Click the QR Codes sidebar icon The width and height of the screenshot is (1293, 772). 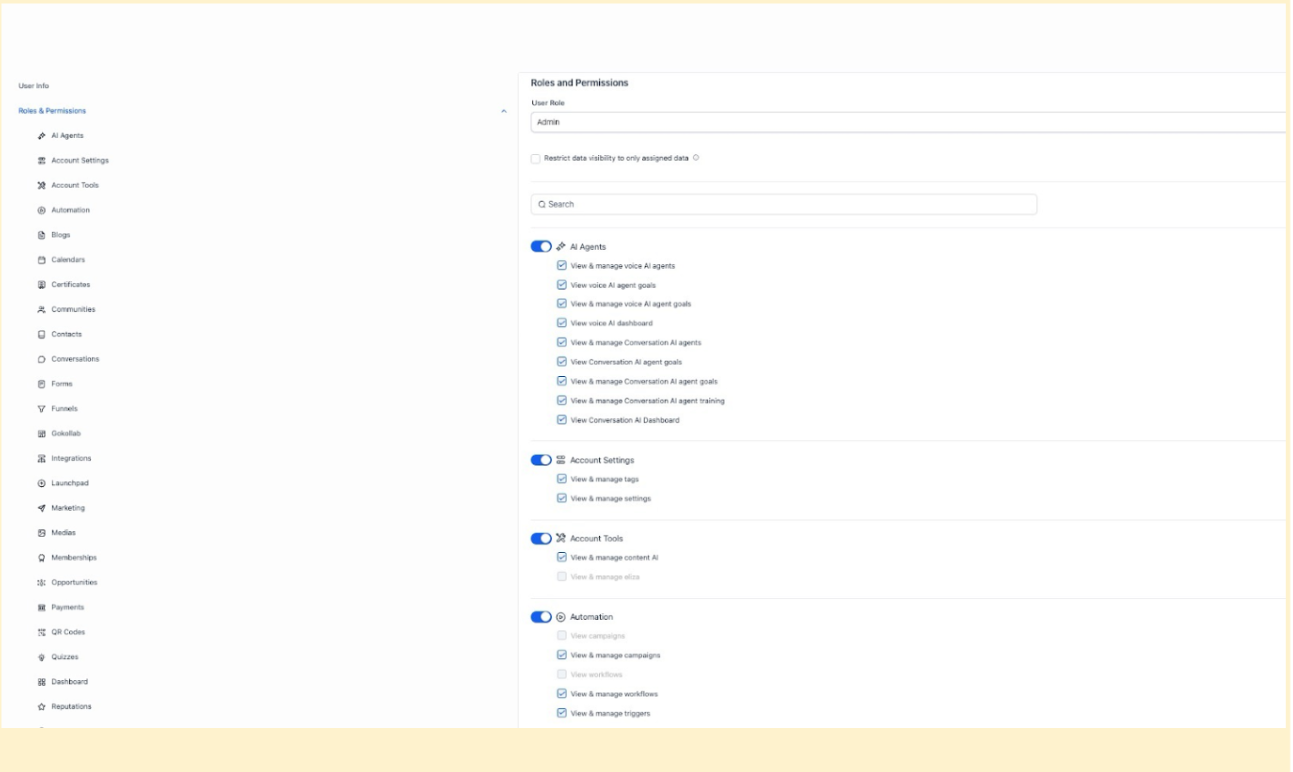click(x=42, y=632)
